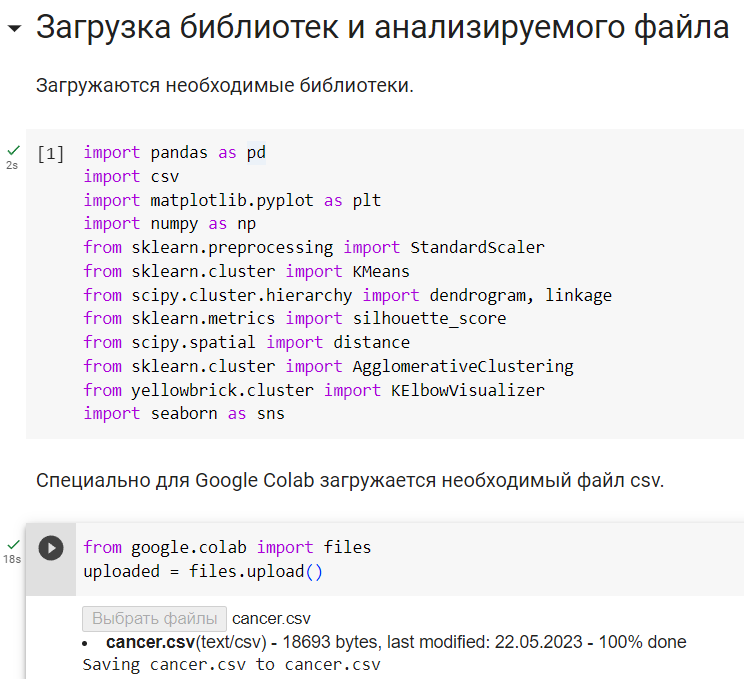Image resolution: width=744 pixels, height=679 pixels.
Task: Click the green checkmark of cell 1
Action: point(13,150)
